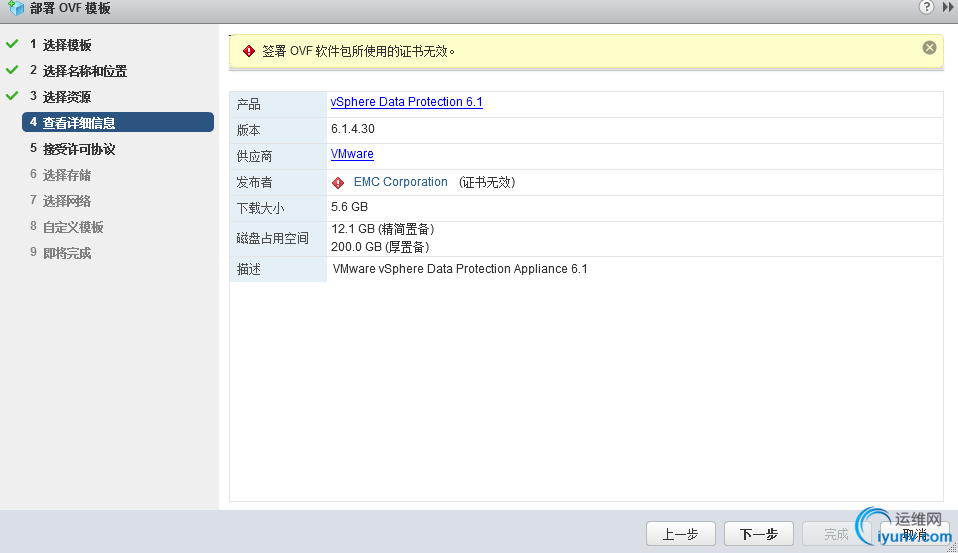Click the download size value 5.6 GB
958x553 pixels.
349,207
